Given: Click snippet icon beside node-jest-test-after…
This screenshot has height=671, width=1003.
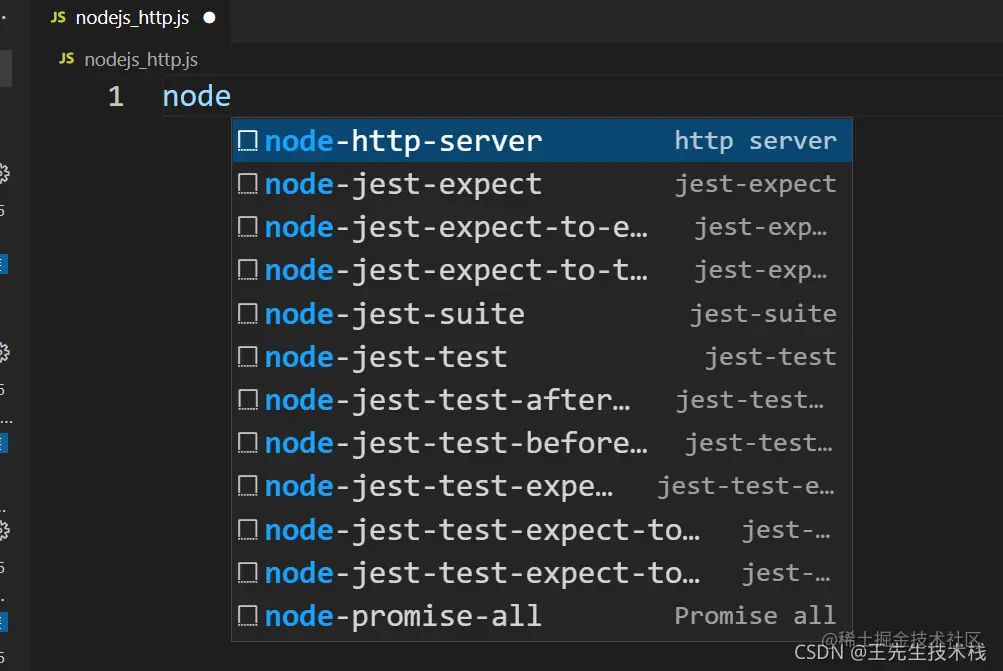Looking at the screenshot, I should pos(248,400).
